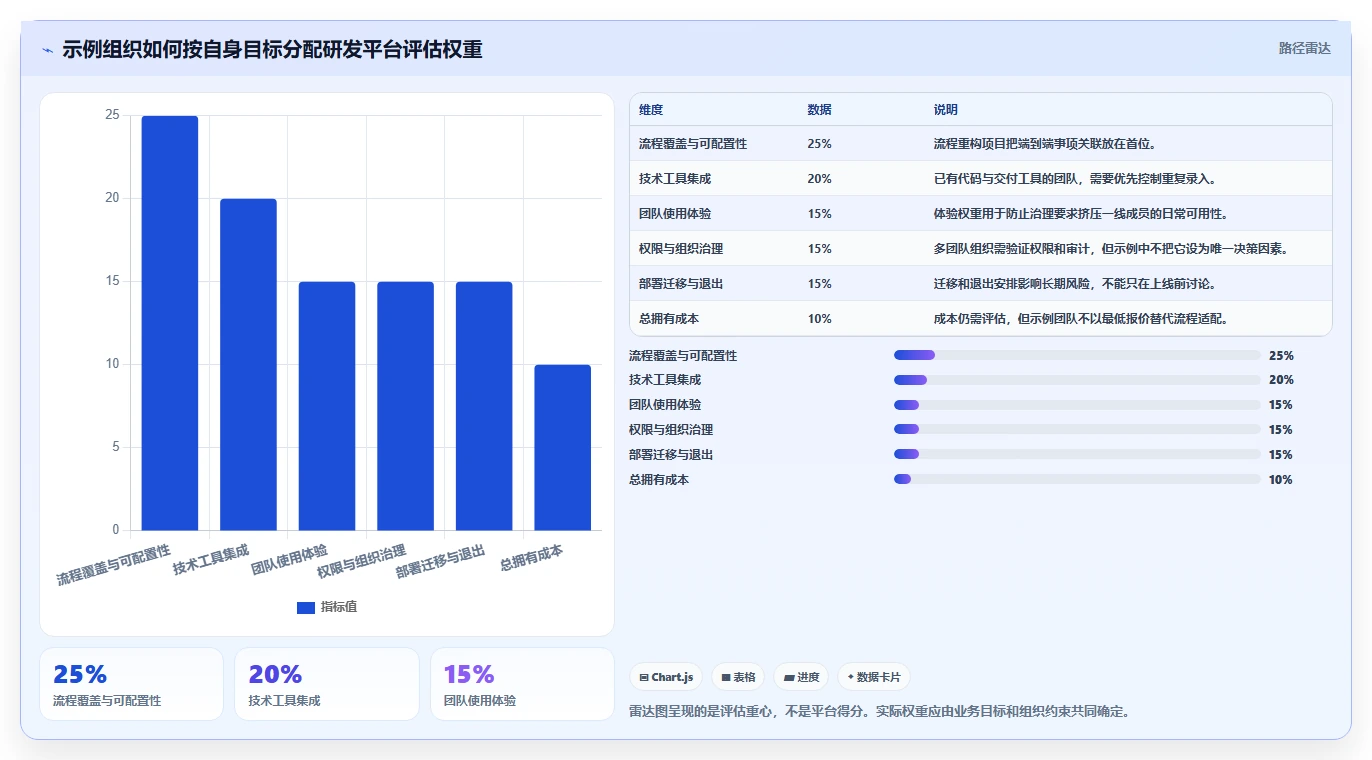This screenshot has width=1372, height=760.
Task: Click the 20% value in the table
Action: (x=819, y=179)
